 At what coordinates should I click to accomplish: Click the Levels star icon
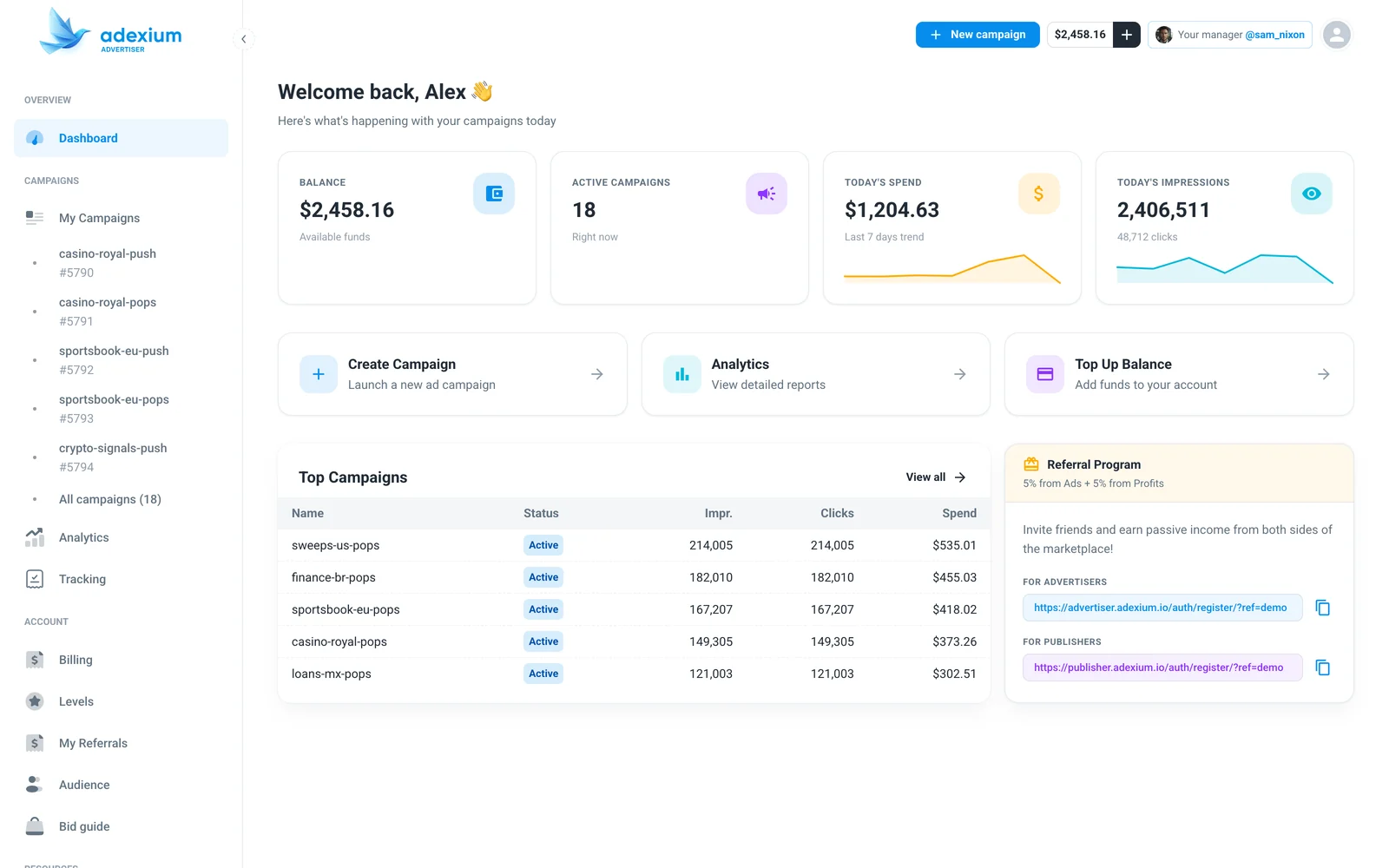35,701
